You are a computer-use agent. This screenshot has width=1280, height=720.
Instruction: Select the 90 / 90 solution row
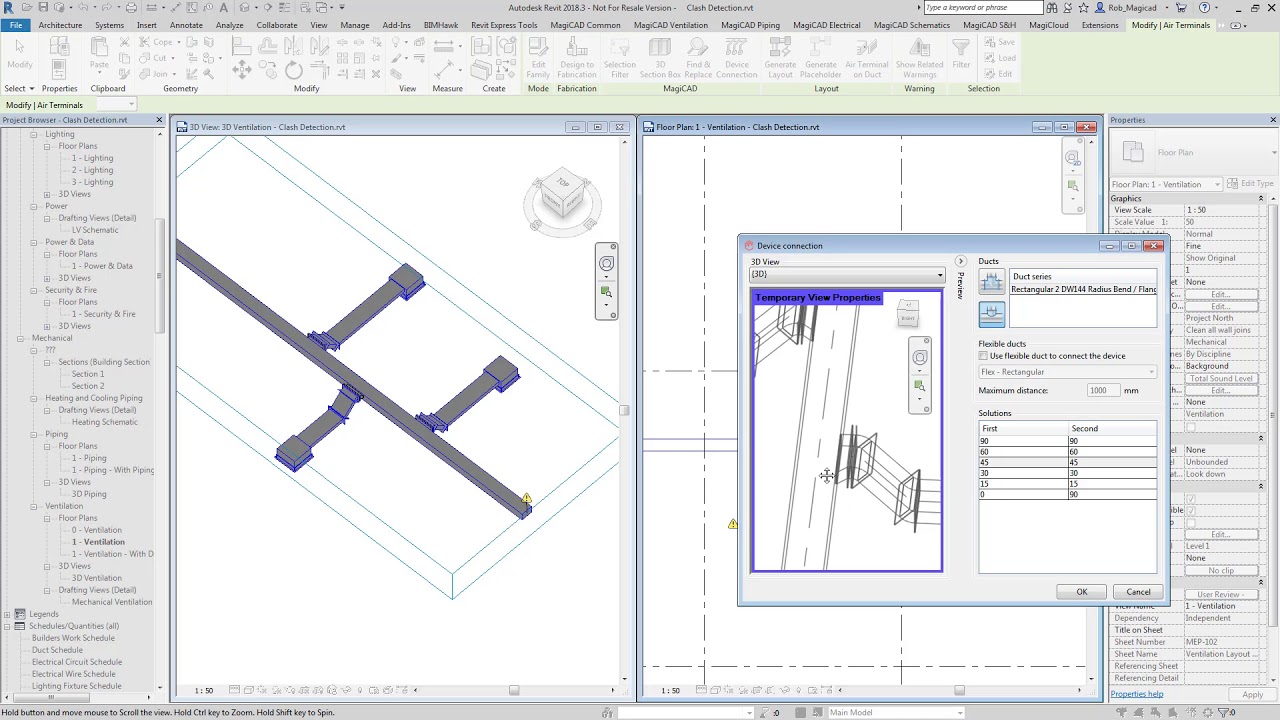(1067, 441)
